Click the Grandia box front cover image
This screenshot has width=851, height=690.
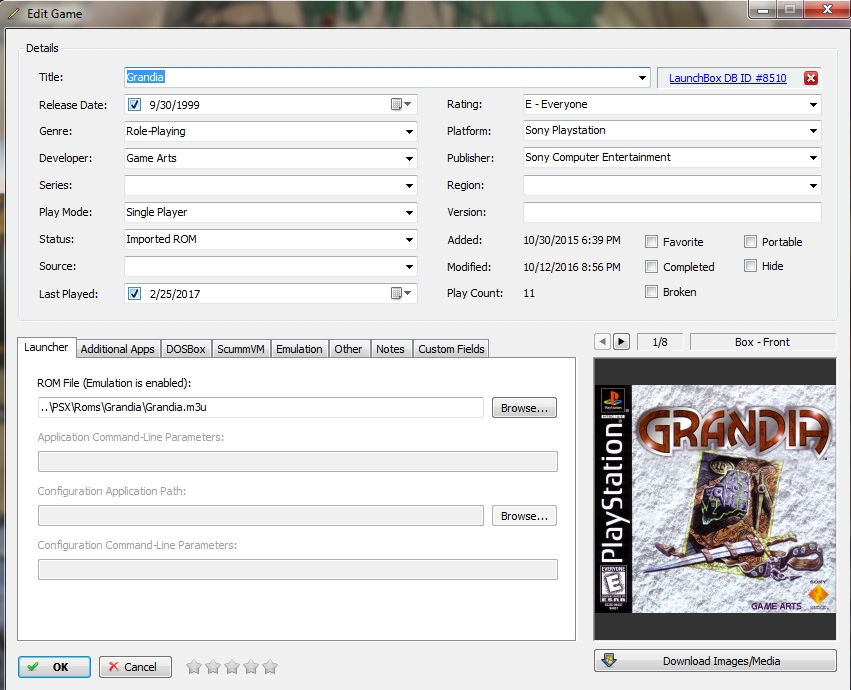click(x=715, y=499)
